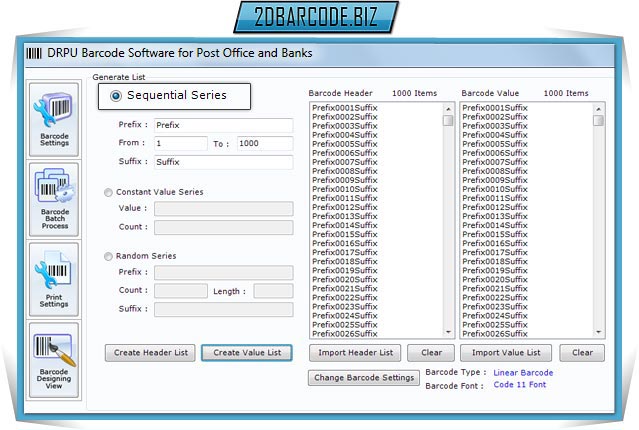Viewport: 639px width, 430px height.
Task: Select the Sequential Series radio button
Action: point(116,96)
